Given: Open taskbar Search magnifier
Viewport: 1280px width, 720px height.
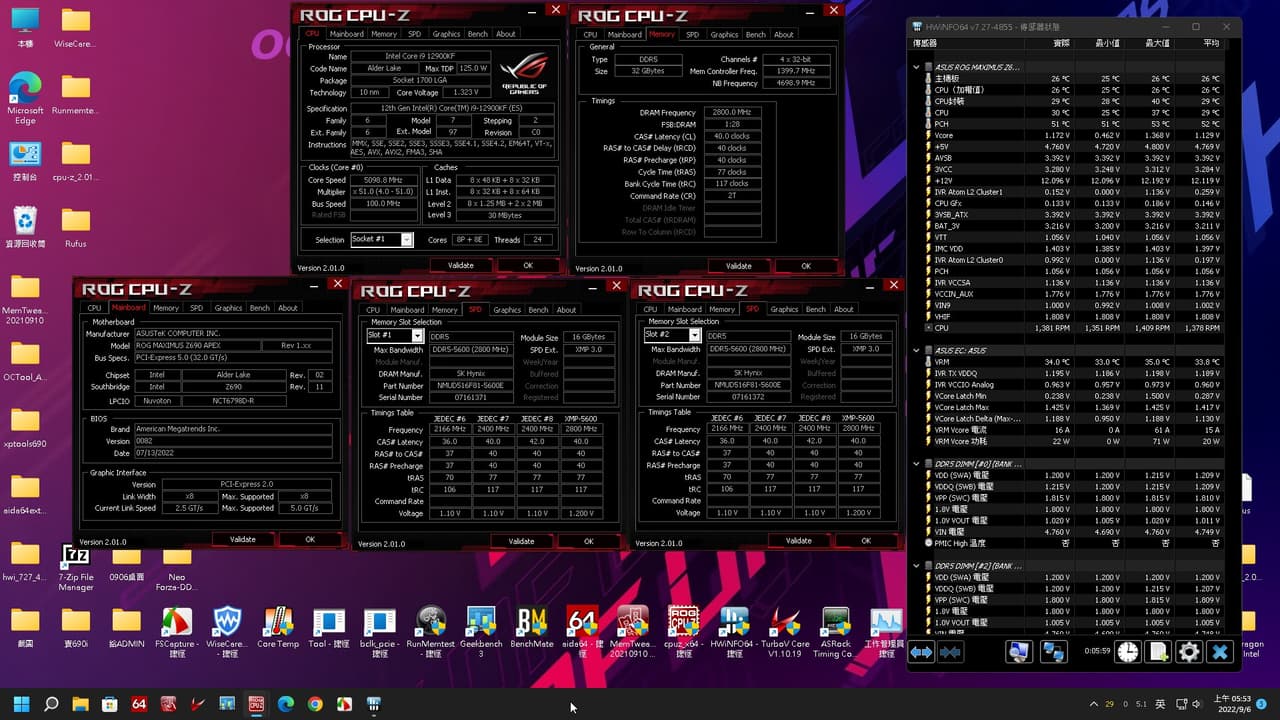Looking at the screenshot, I should click(51, 704).
